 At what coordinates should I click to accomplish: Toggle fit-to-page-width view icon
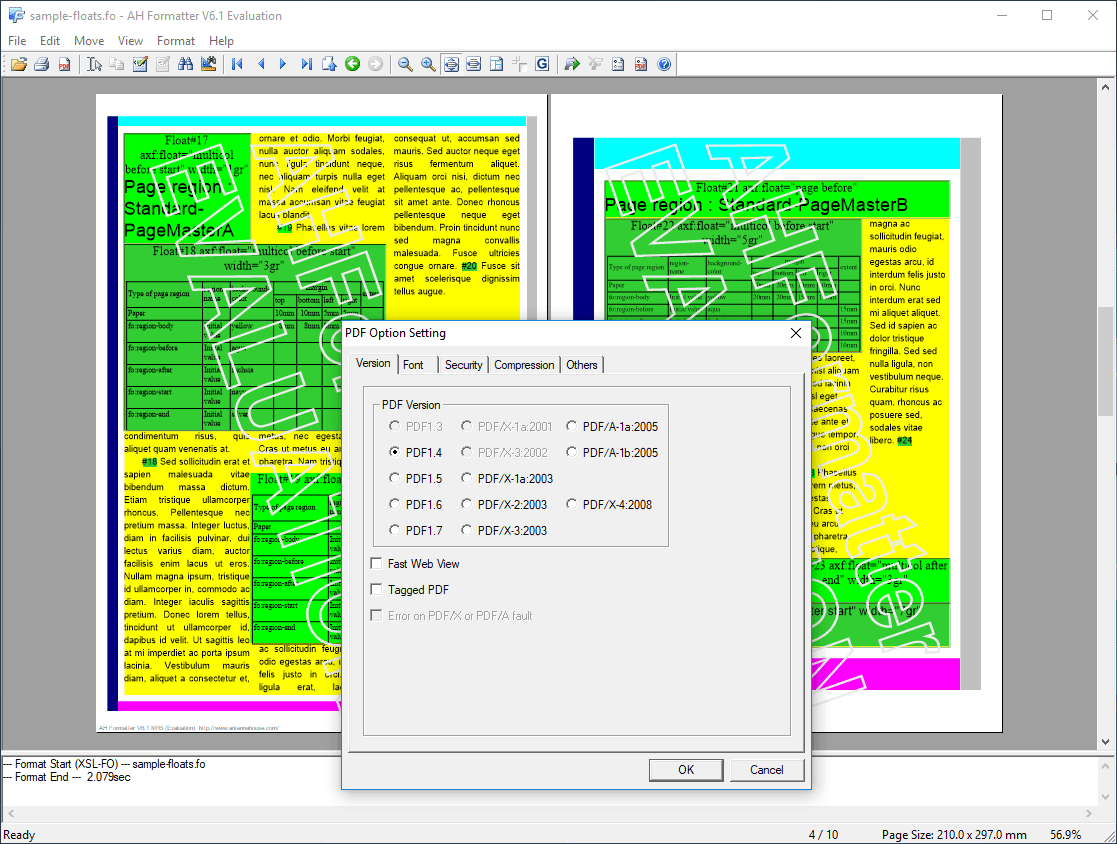tap(474, 64)
